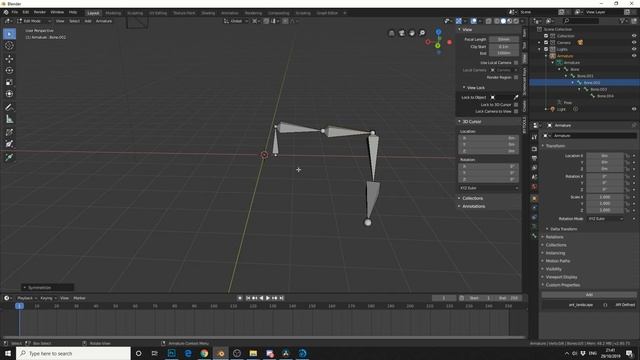The image size is (640, 360).
Task: Expand the Annotations panel
Action: pyautogui.click(x=473, y=206)
